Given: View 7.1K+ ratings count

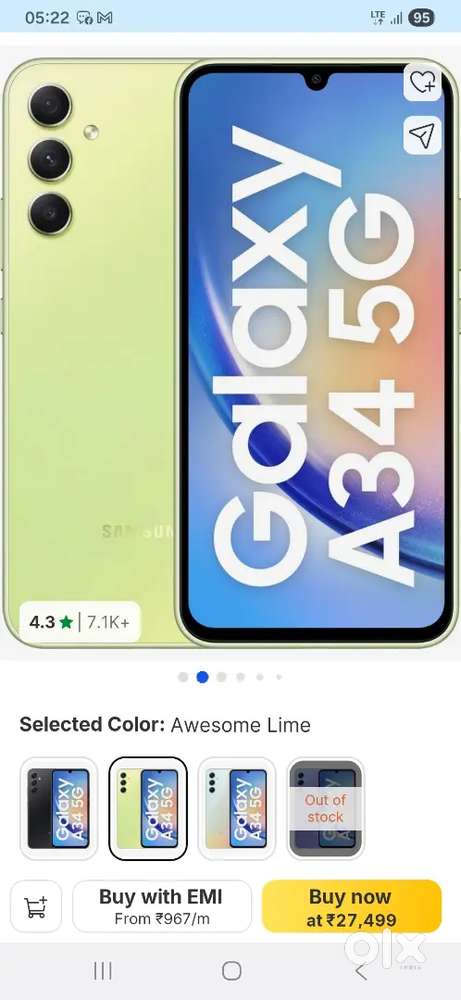Looking at the screenshot, I should [108, 622].
